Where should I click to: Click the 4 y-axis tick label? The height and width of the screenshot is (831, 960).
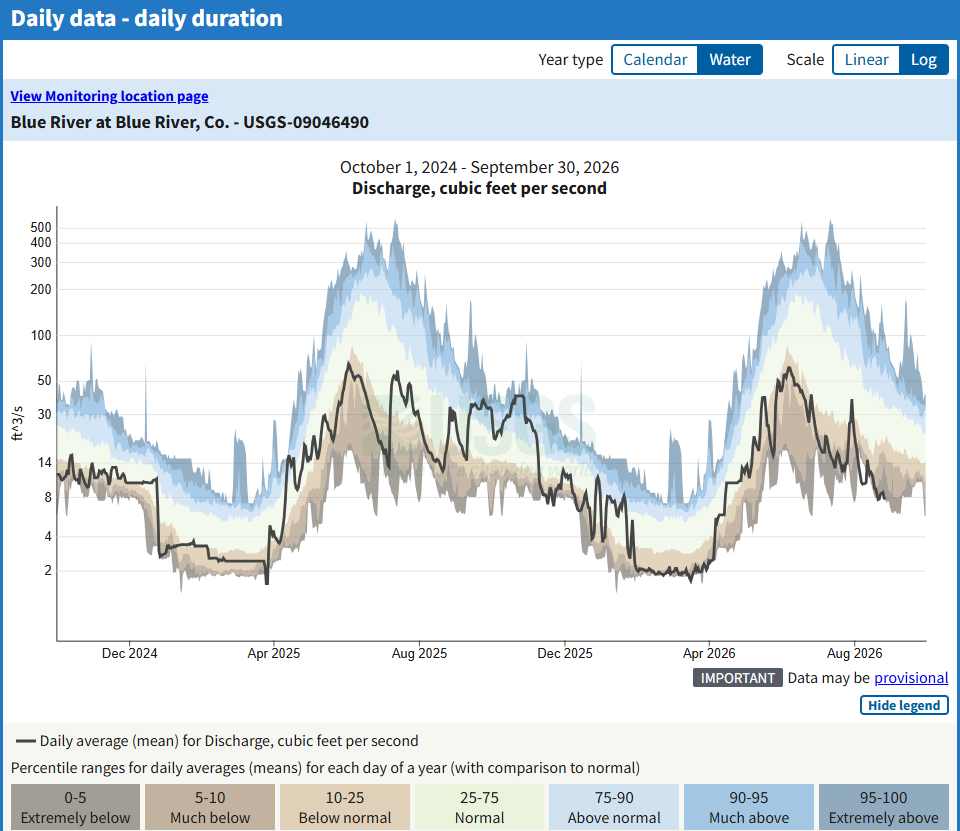[48, 536]
